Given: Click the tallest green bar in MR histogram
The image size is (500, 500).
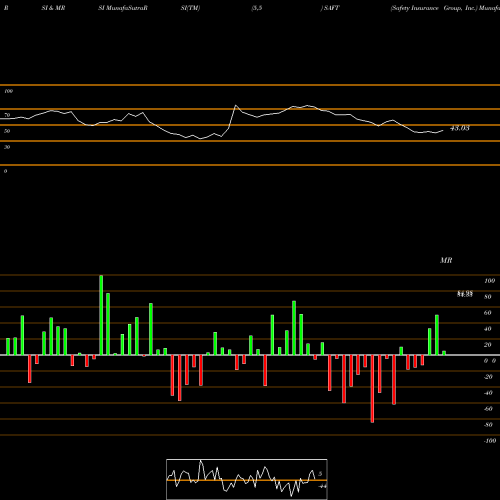Looking at the screenshot, I should pos(101,315).
